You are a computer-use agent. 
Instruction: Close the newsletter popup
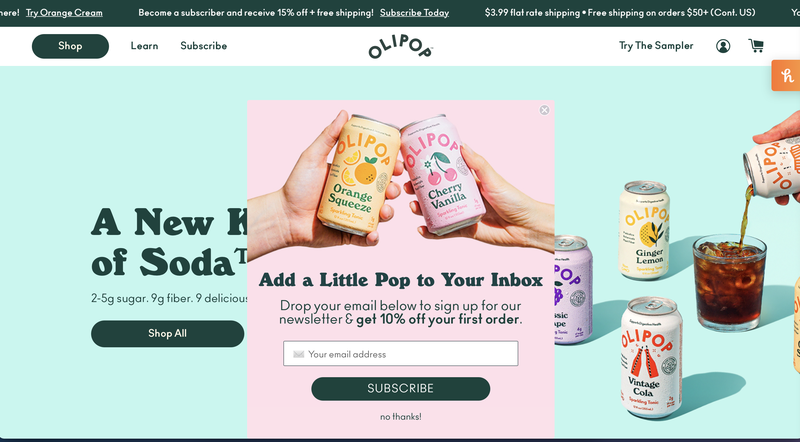(544, 110)
